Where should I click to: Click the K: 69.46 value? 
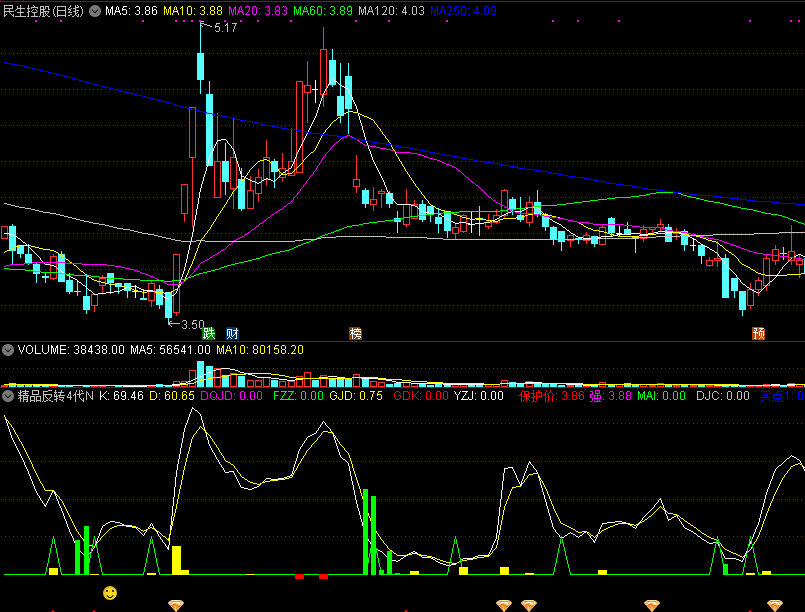pos(121,396)
